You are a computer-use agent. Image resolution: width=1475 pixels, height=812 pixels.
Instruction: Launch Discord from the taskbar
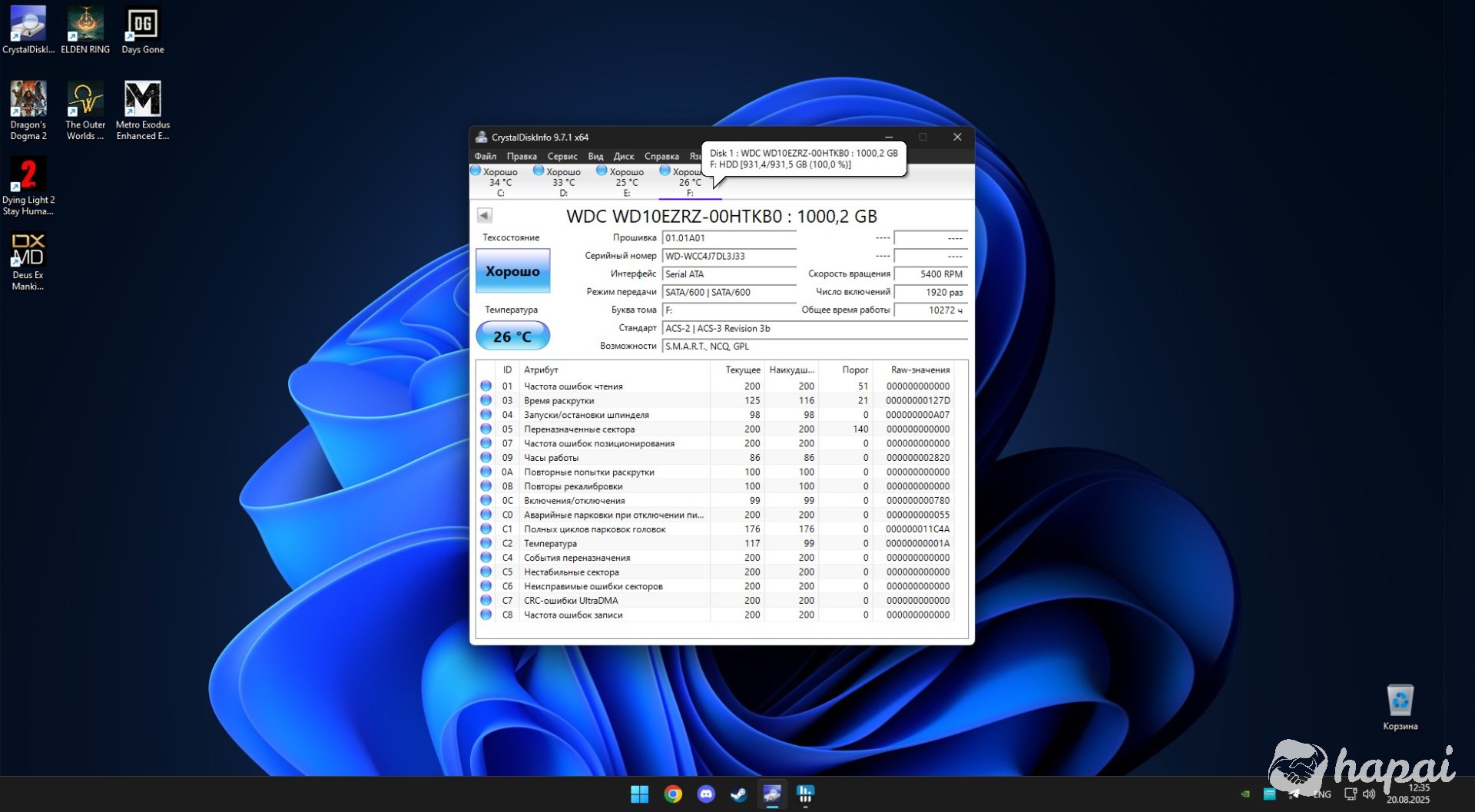click(x=706, y=794)
